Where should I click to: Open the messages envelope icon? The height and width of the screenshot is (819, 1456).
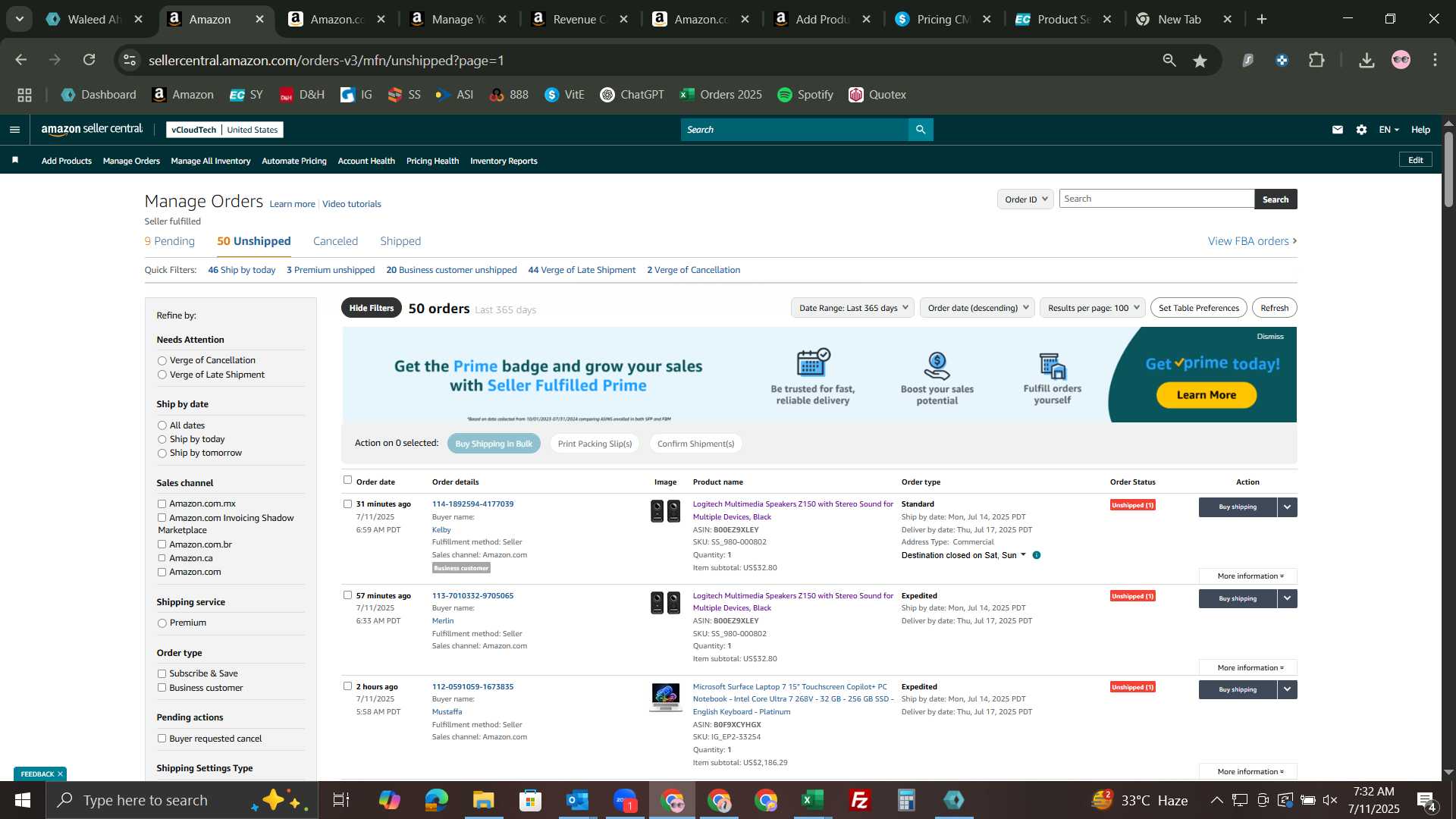(x=1338, y=130)
